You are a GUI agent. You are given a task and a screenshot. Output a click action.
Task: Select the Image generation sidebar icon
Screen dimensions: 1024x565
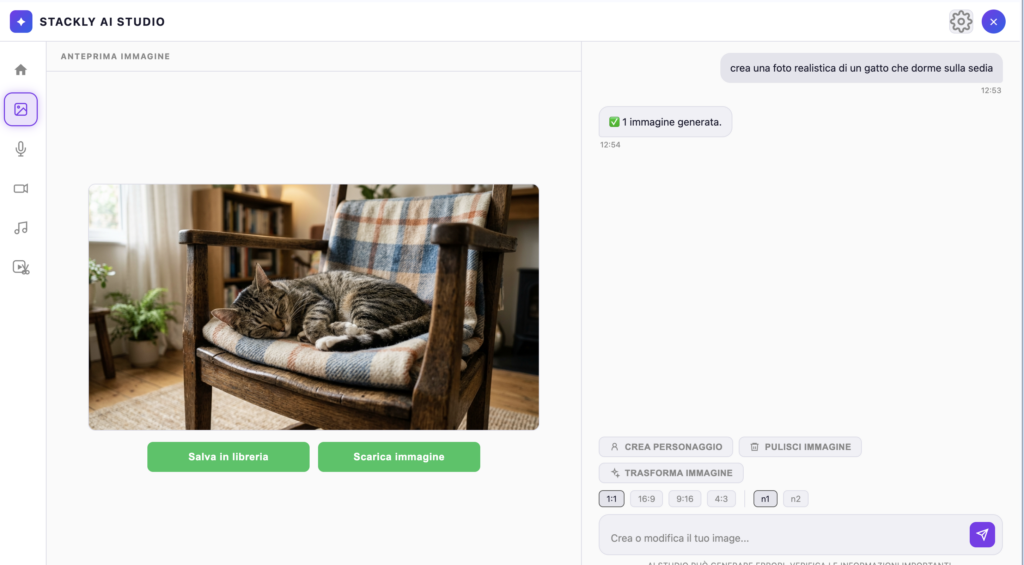tap(21, 109)
